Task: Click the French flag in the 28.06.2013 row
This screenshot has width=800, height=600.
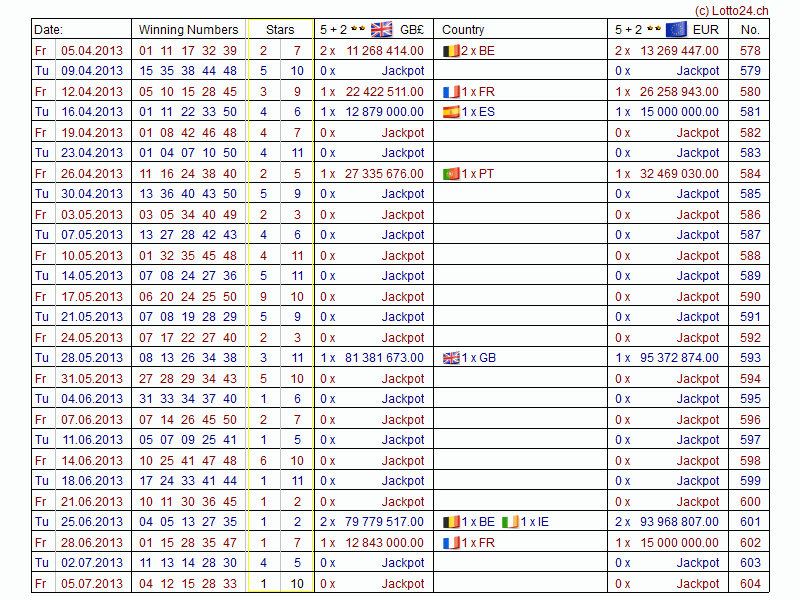Action: coord(451,542)
